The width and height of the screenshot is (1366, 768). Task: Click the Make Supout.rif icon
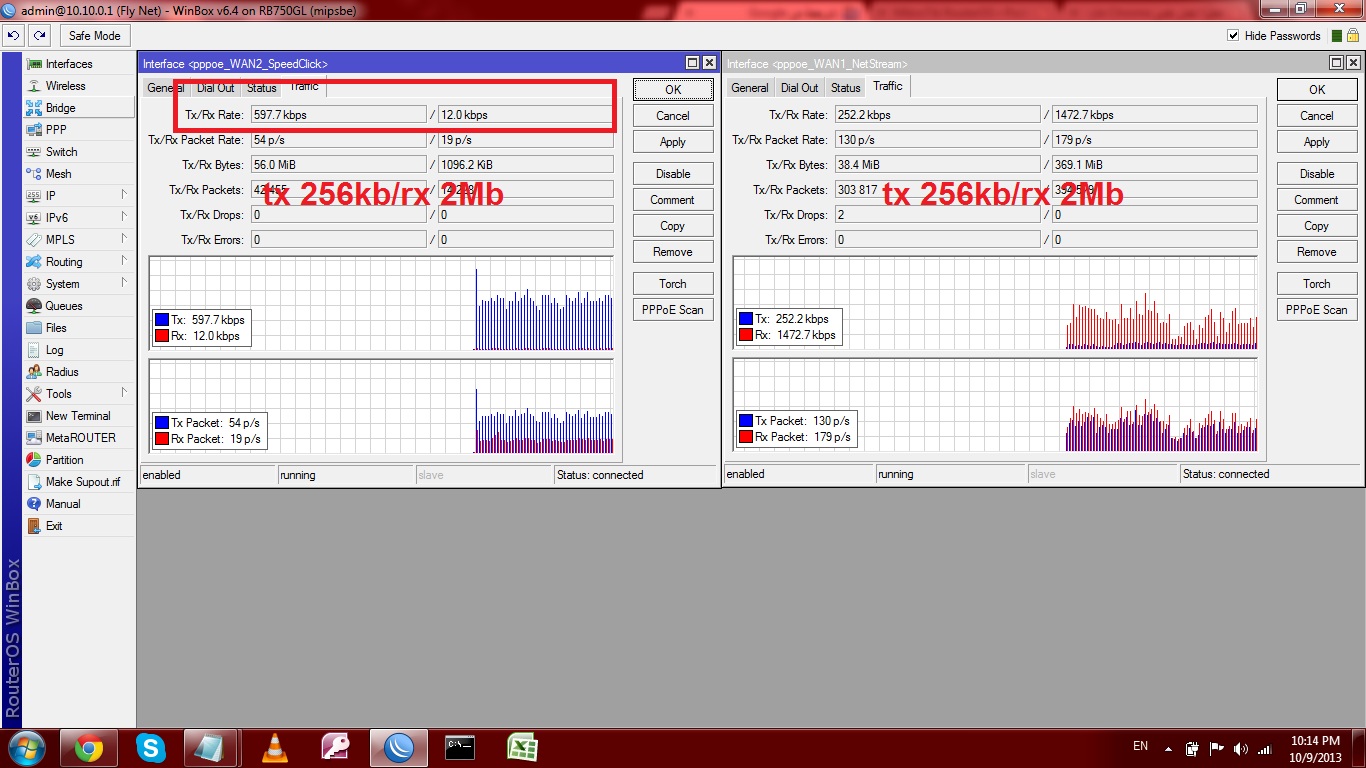click(x=34, y=482)
